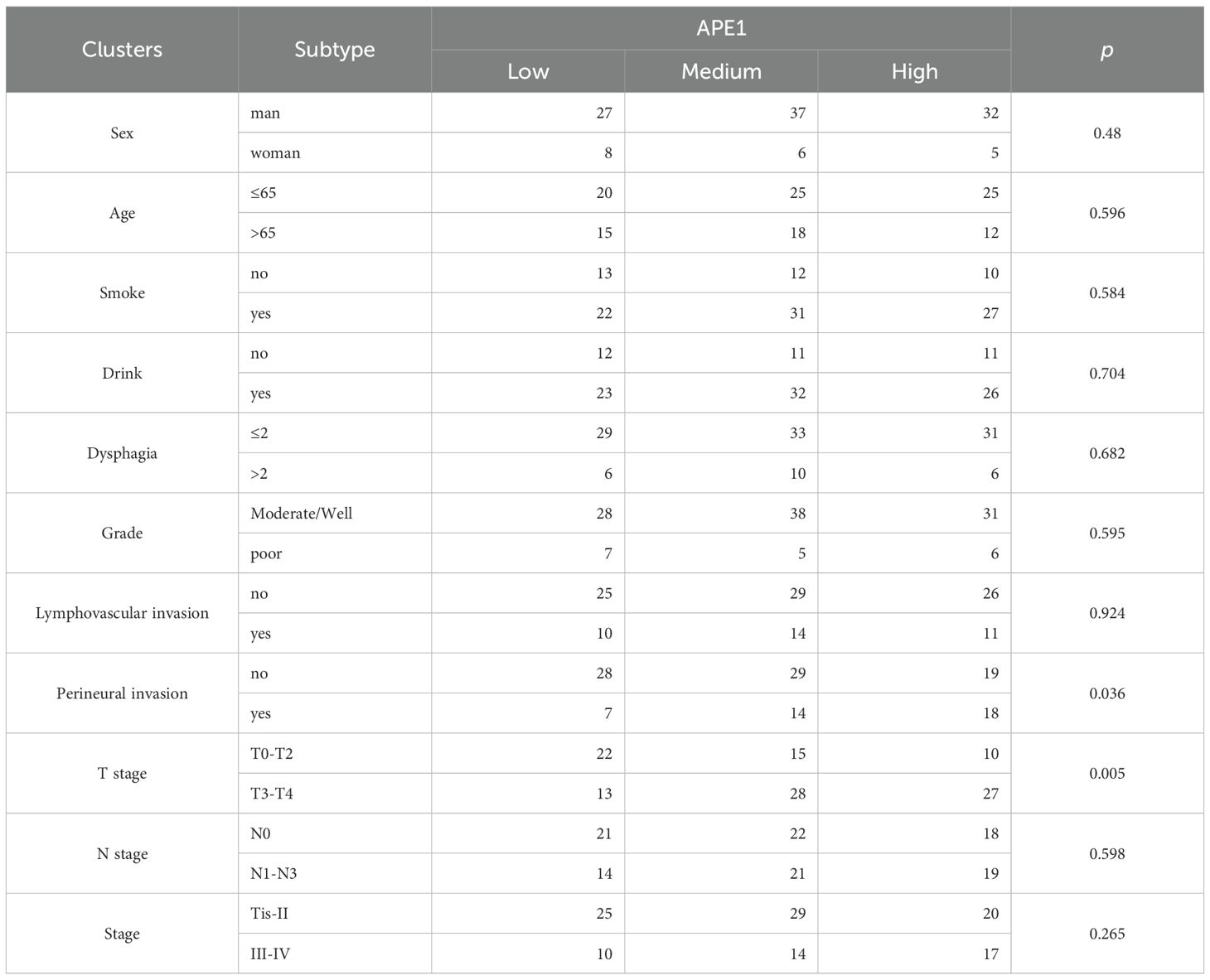Click the Moderate/Well subtype cell
Screen dimensions: 1210x980
pyautogui.click(x=301, y=514)
